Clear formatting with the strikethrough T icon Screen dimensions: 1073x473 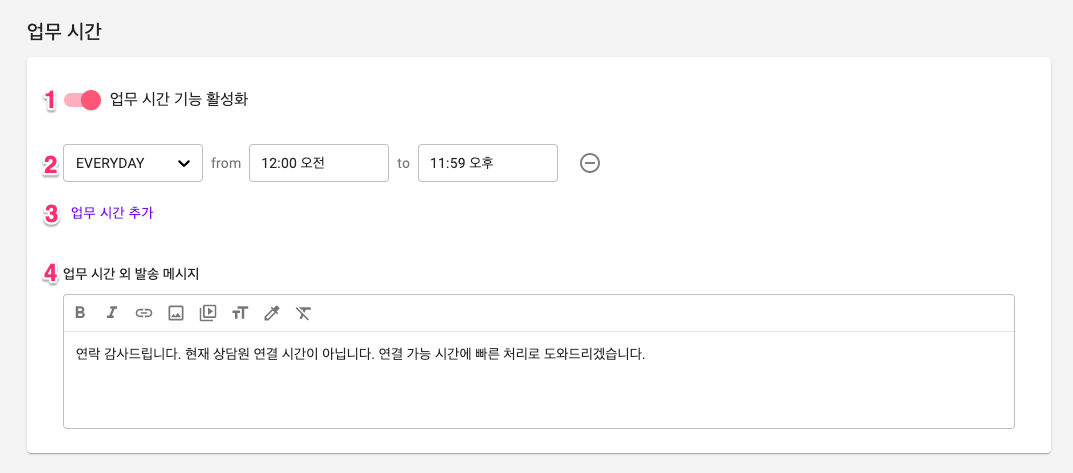click(x=303, y=313)
